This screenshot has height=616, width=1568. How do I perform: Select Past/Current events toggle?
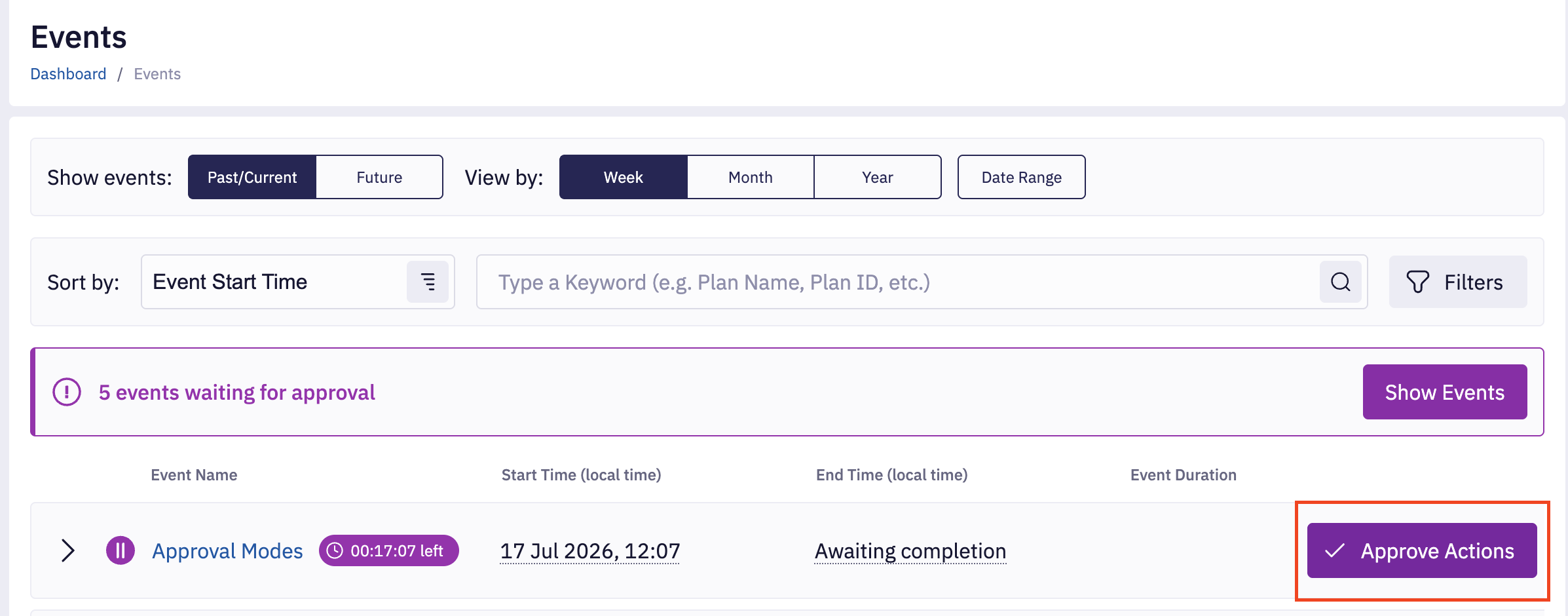[252, 177]
